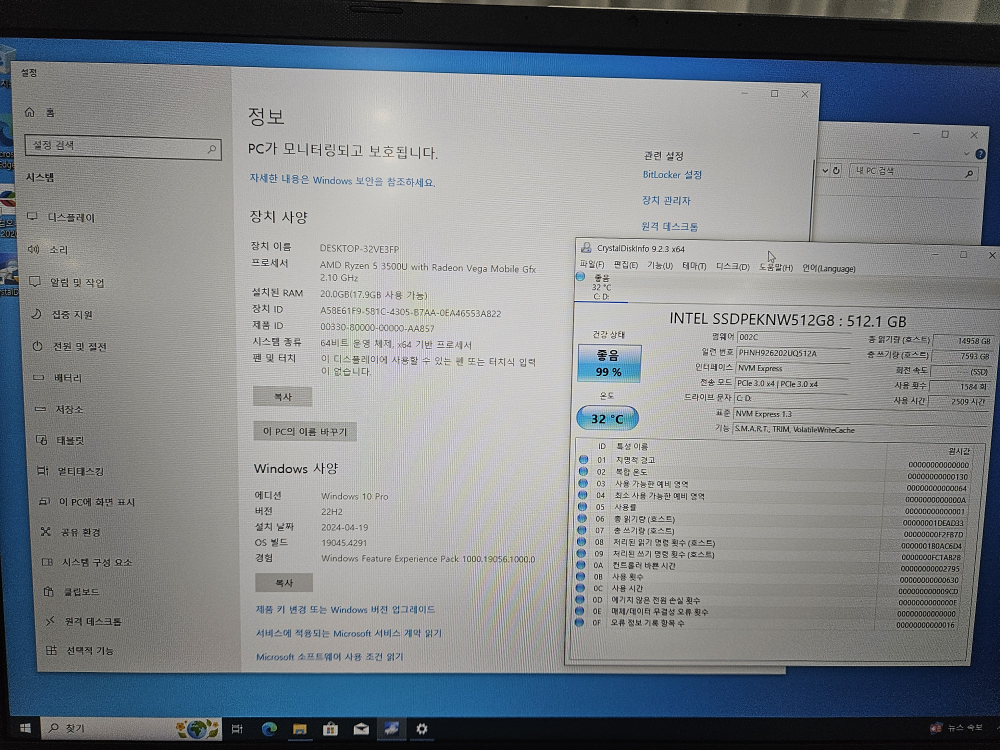Open Mail app from the taskbar

pyautogui.click(x=361, y=728)
